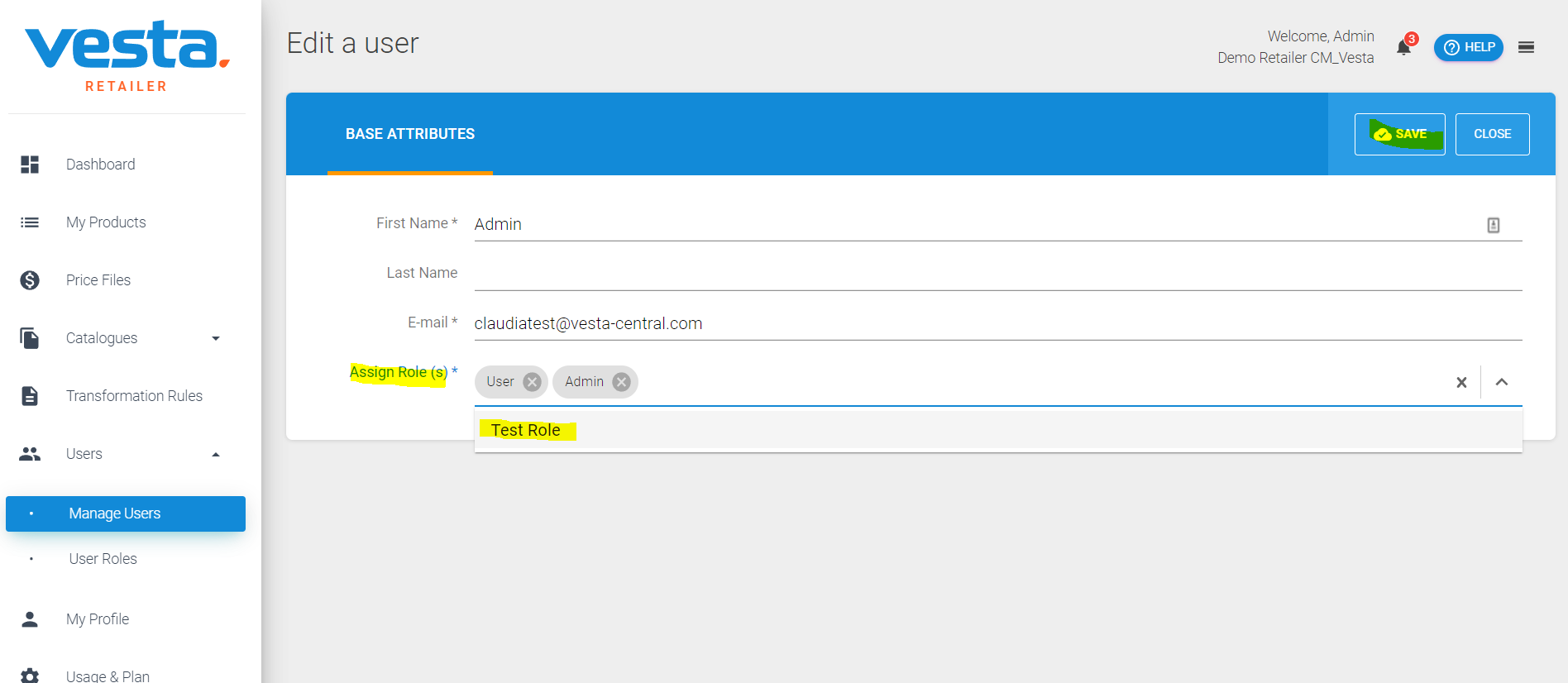
Task: Click the Welcome, Admin text
Action: pyautogui.click(x=1321, y=36)
